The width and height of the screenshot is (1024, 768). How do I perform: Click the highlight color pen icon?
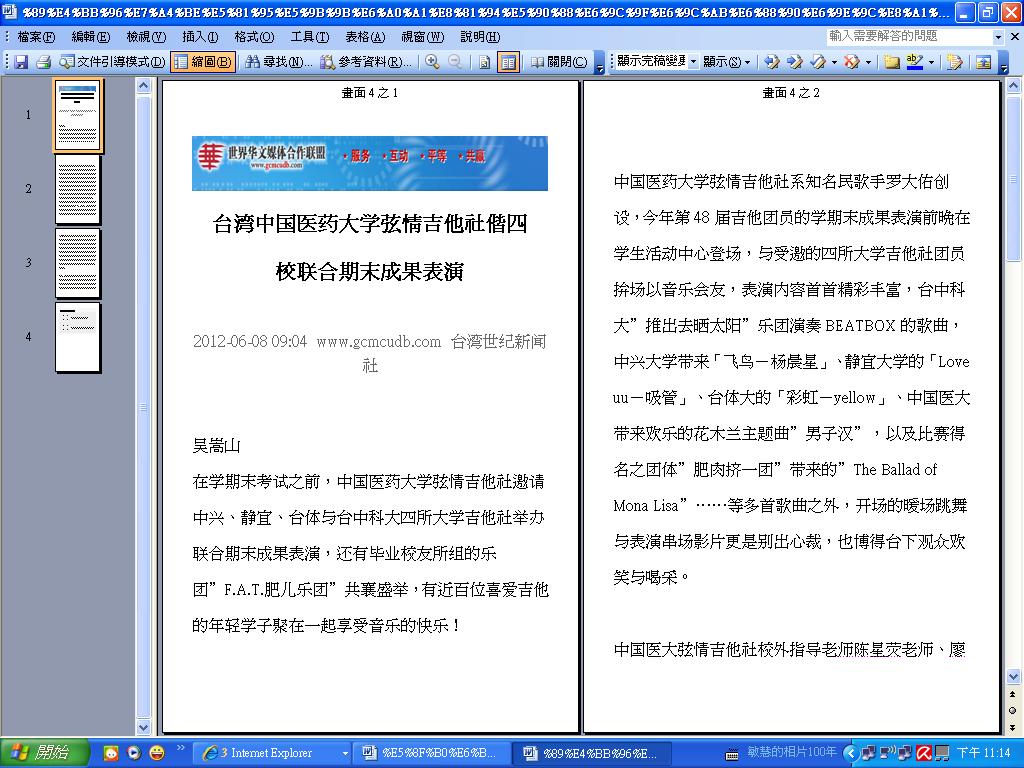915,62
